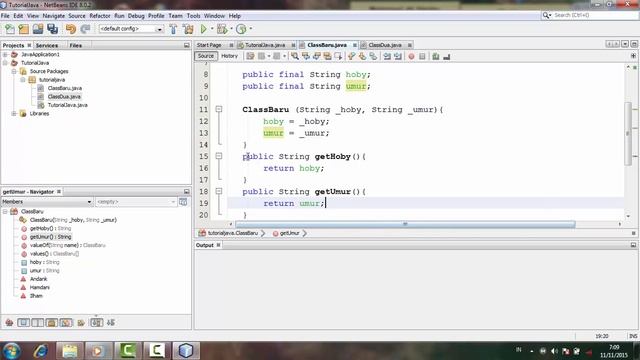The image size is (640, 360).
Task: Expand the Libraries node
Action: point(14,113)
